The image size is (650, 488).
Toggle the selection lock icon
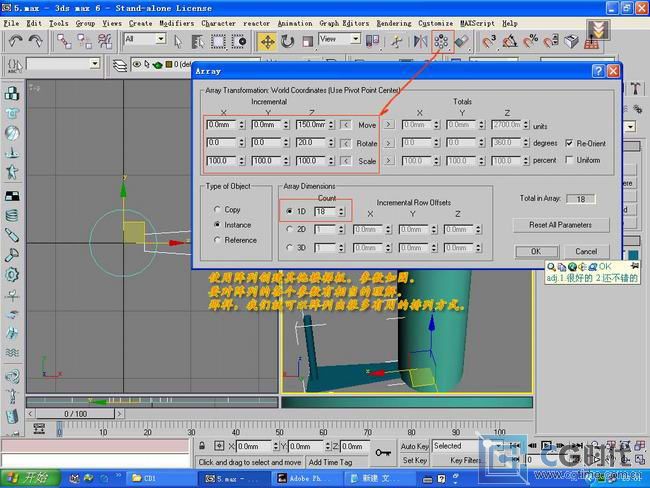(202, 446)
